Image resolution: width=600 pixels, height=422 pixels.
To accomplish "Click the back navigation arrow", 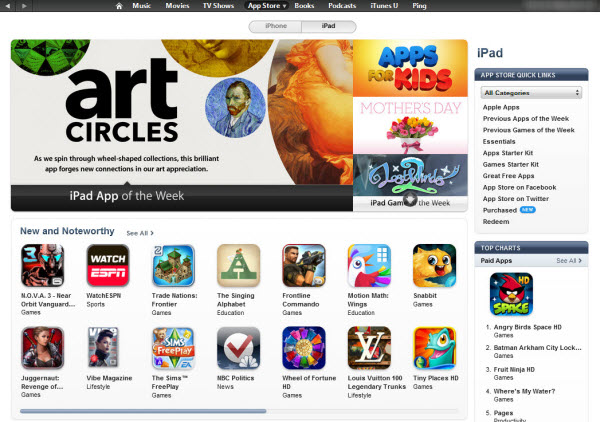I will coord(8,6).
